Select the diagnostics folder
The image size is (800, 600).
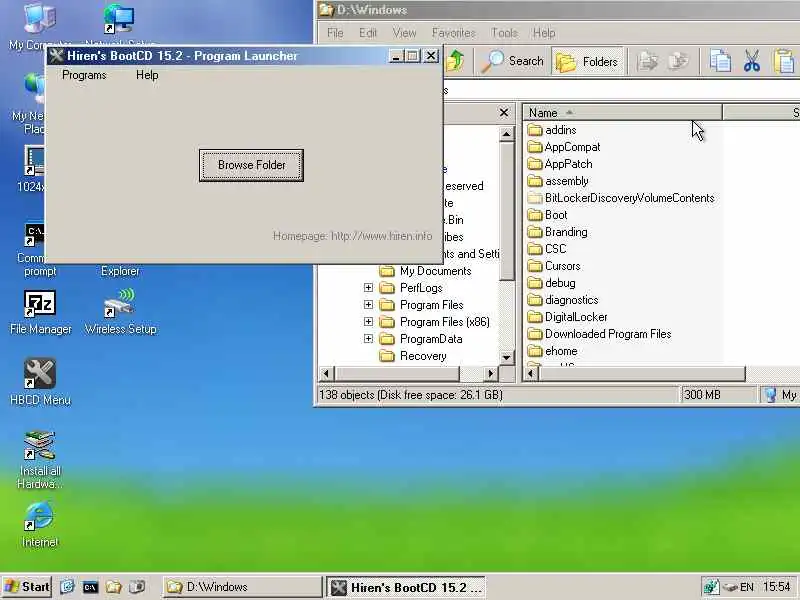click(562, 300)
